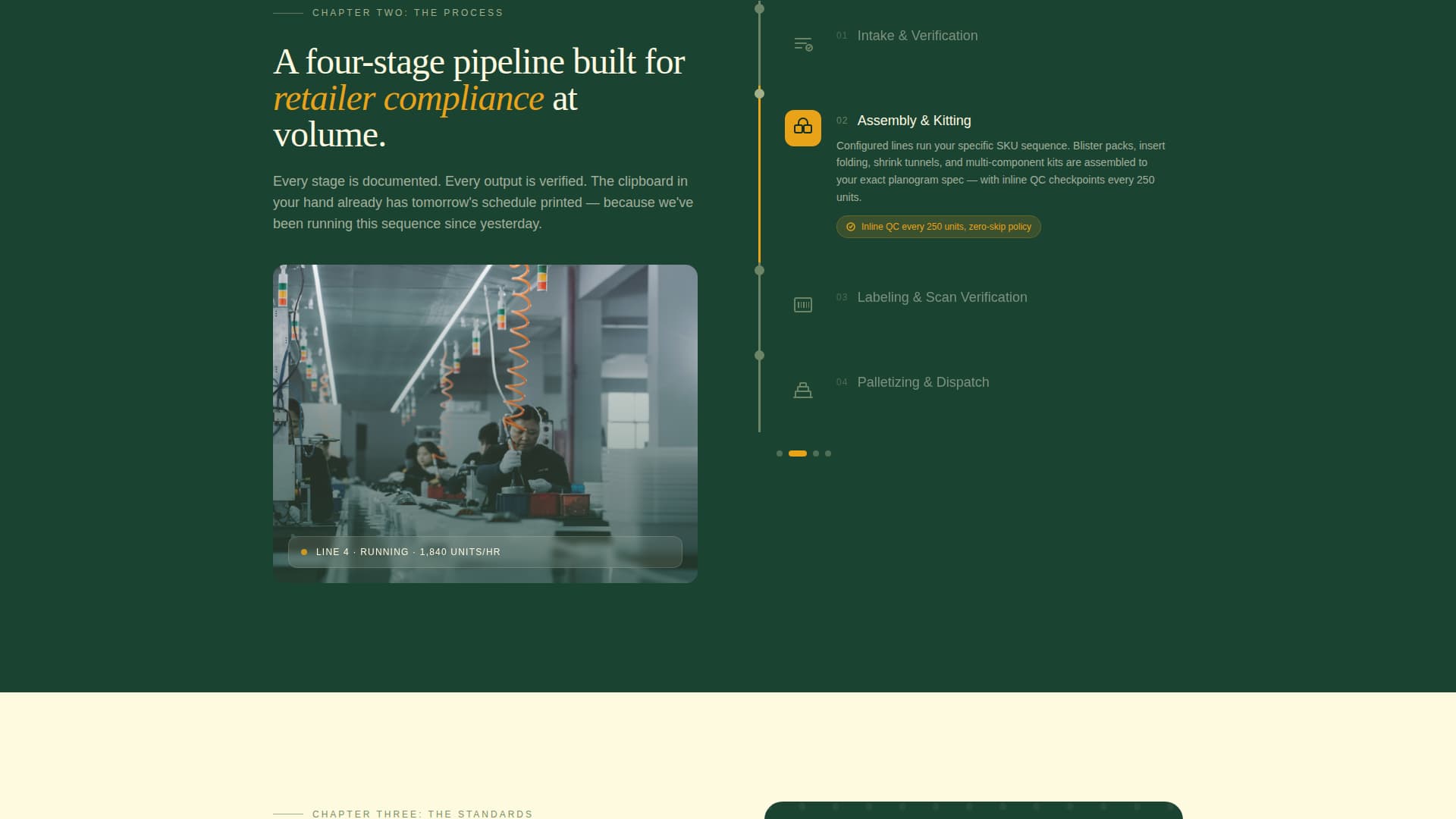Switch to the third pagination dot

[816, 453]
